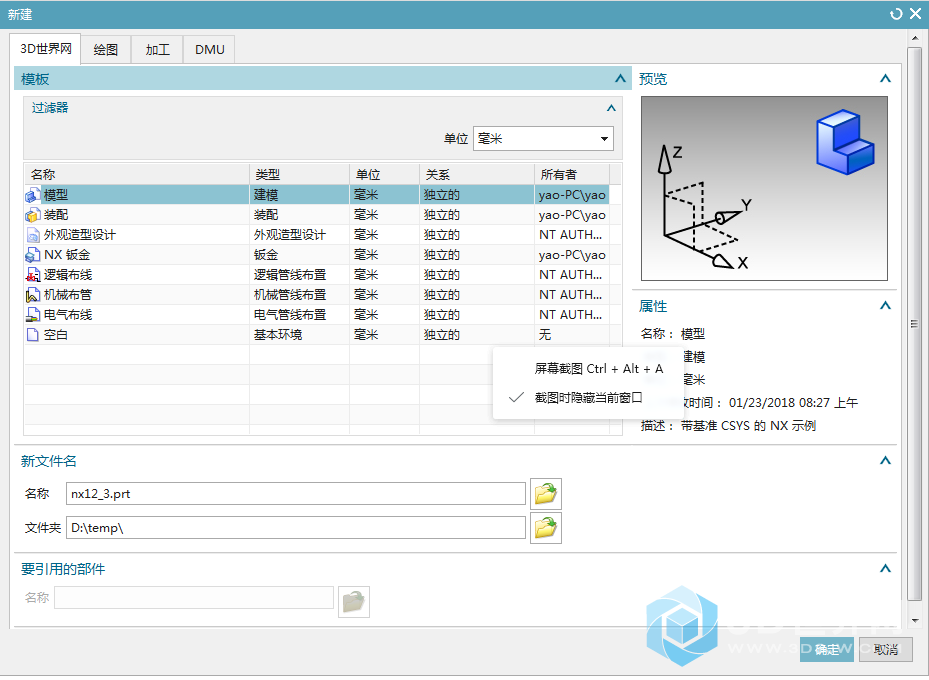Click the description text 带基准 CSYS 的 NX 示例

point(748,426)
